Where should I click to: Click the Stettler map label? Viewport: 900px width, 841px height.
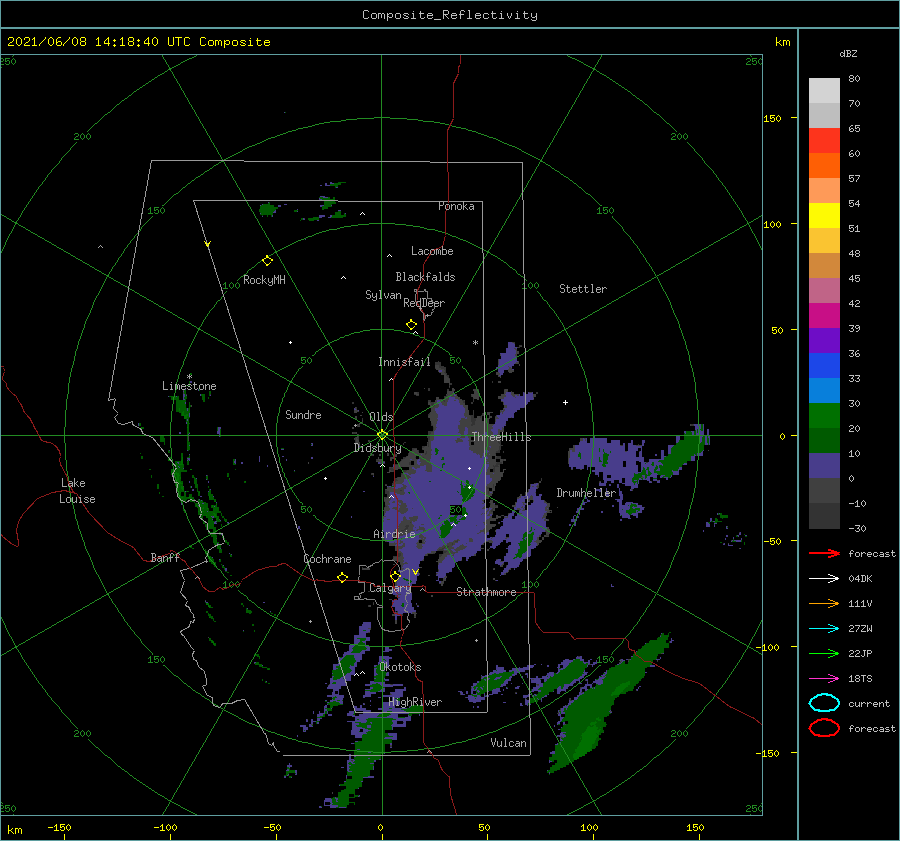tap(583, 289)
